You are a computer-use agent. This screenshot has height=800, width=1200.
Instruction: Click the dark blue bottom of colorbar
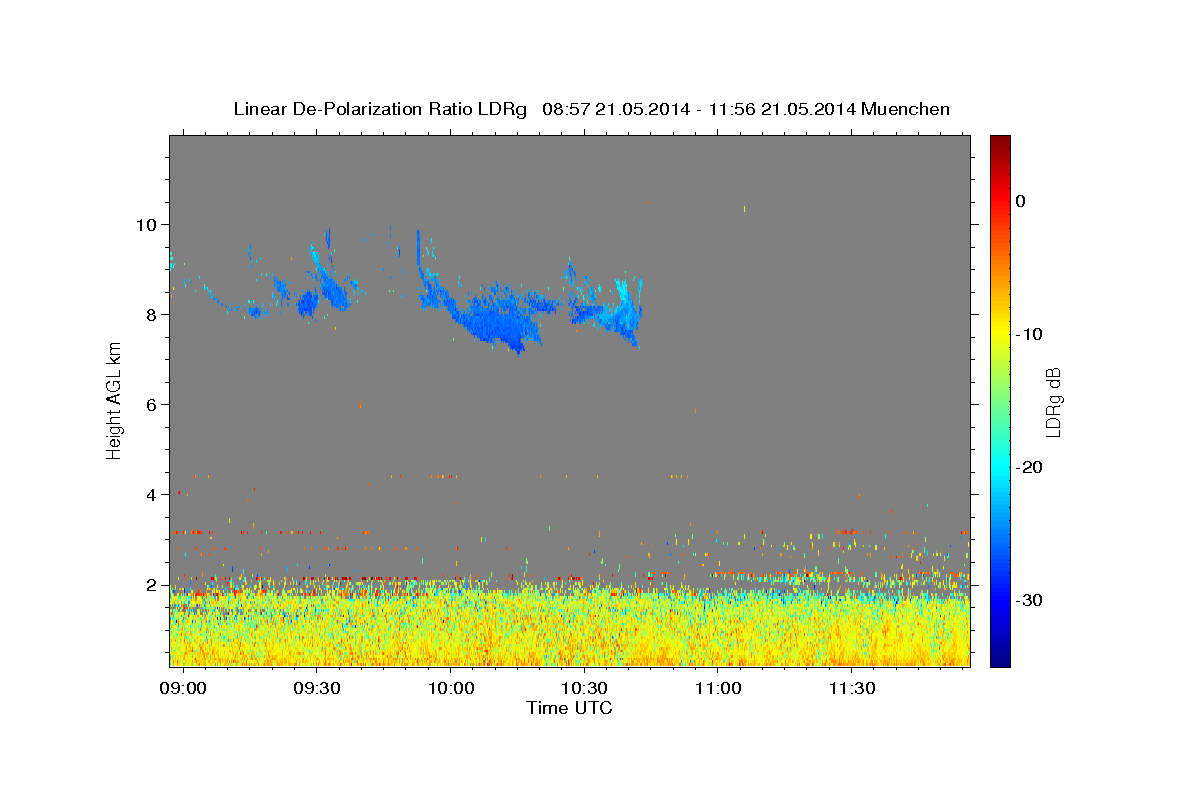click(x=1000, y=658)
